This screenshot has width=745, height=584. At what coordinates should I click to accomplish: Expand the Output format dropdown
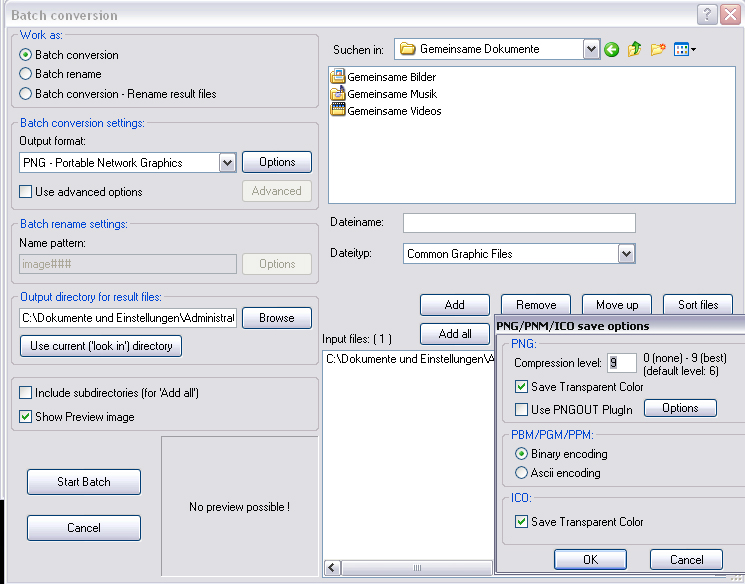(x=227, y=163)
